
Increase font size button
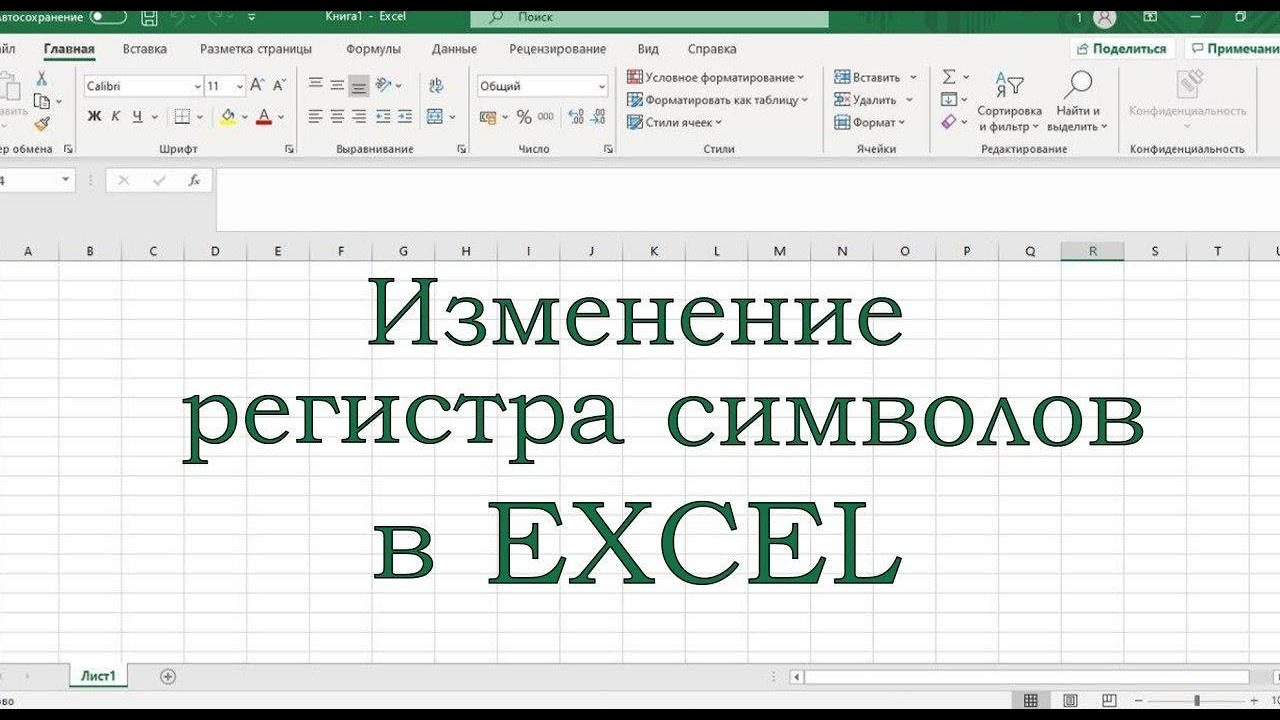(257, 86)
